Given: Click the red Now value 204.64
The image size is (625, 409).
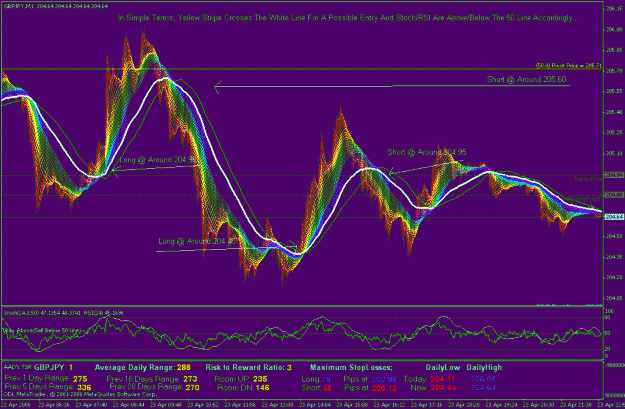Looking at the screenshot, I should 443,387.
